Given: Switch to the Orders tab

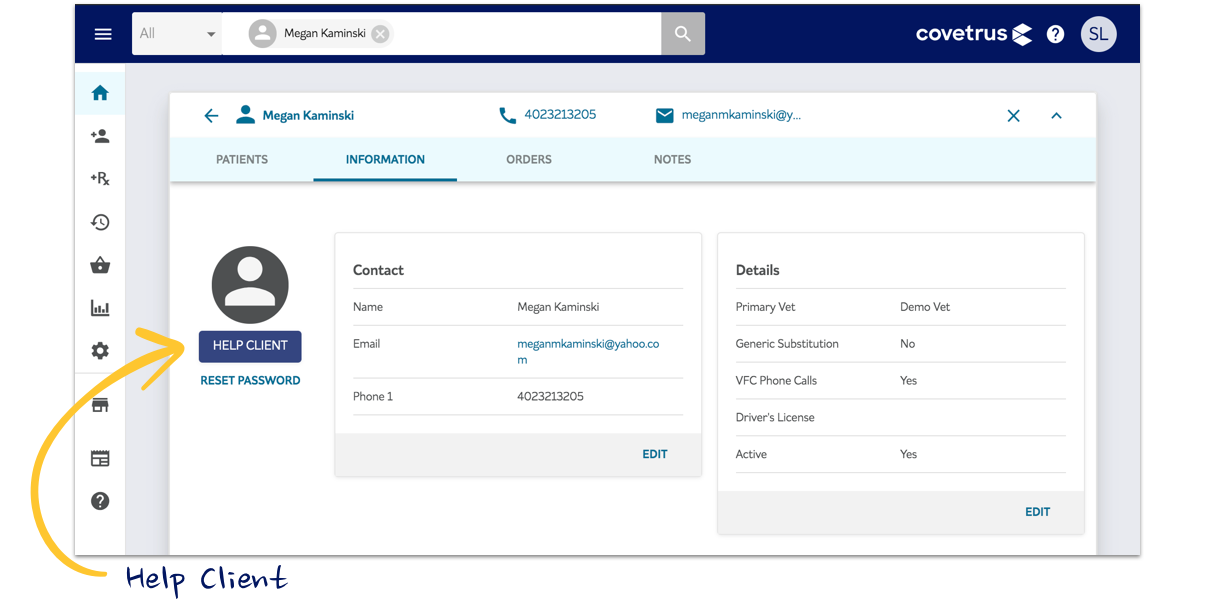Looking at the screenshot, I should 529,160.
